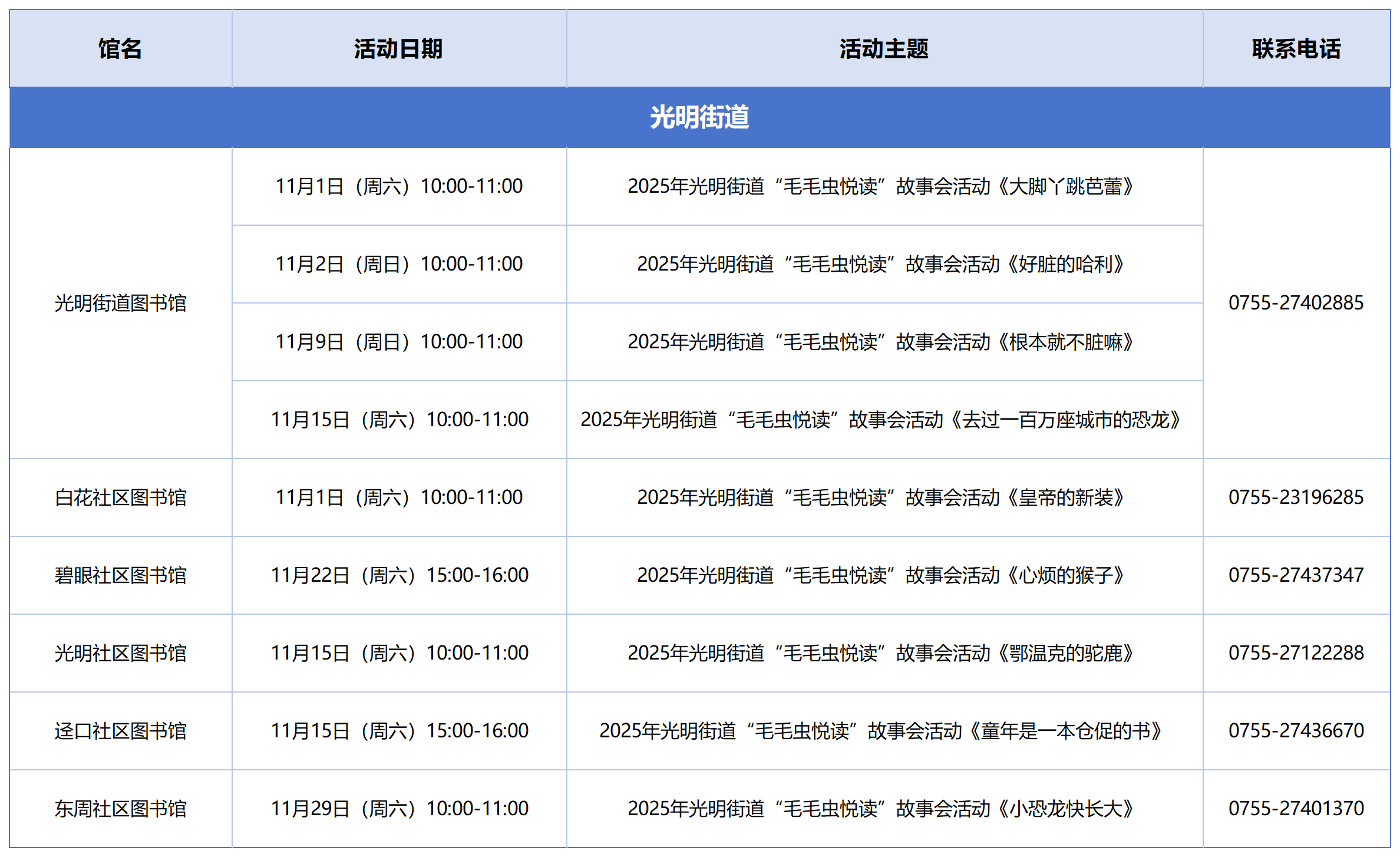The width and height of the screenshot is (1400, 857).
Task: Select phone number 0755-27402885
Action: (1296, 303)
